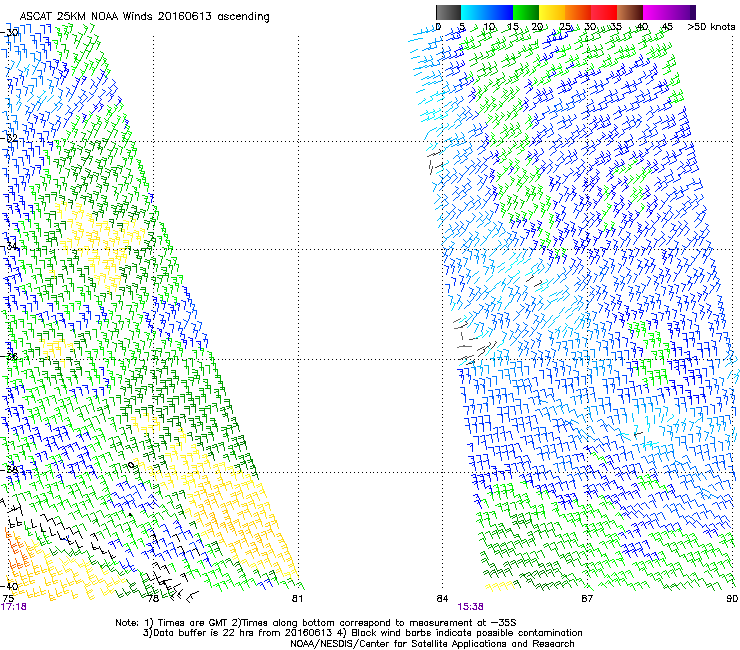Click the '90' longitude label
740x650 pixels.
coord(732,599)
